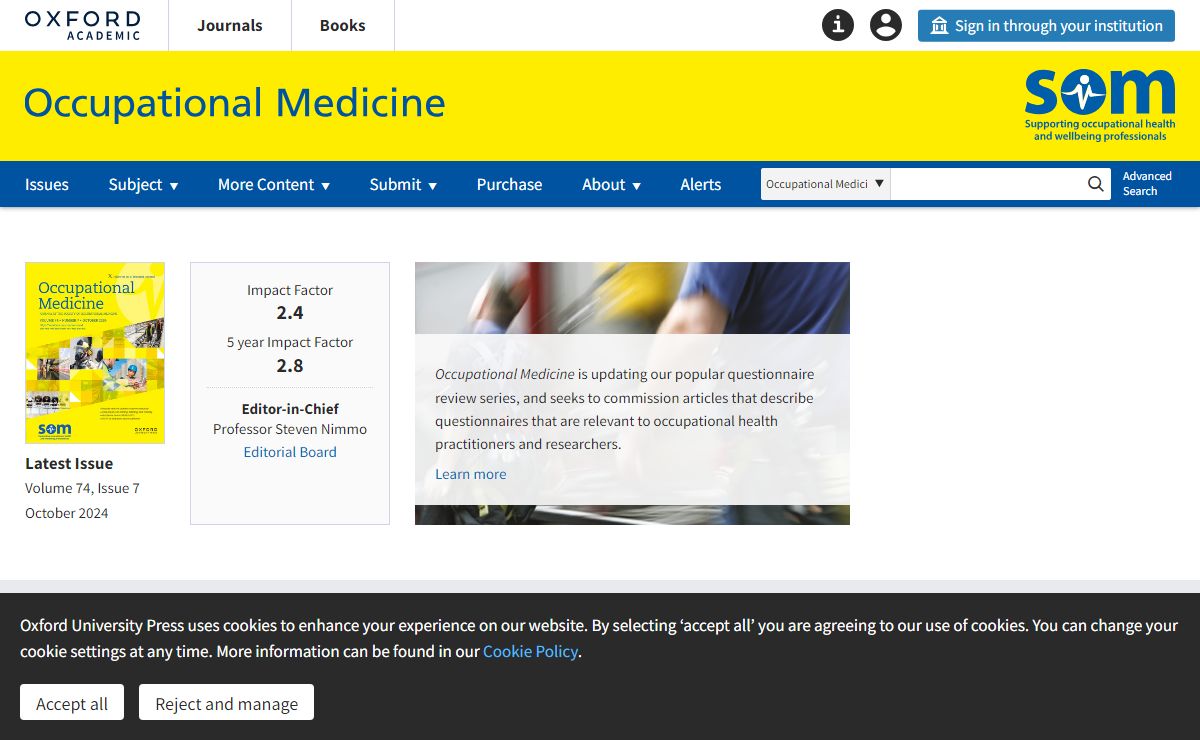Click the SOM society logo
The image size is (1200, 740).
click(x=1100, y=105)
